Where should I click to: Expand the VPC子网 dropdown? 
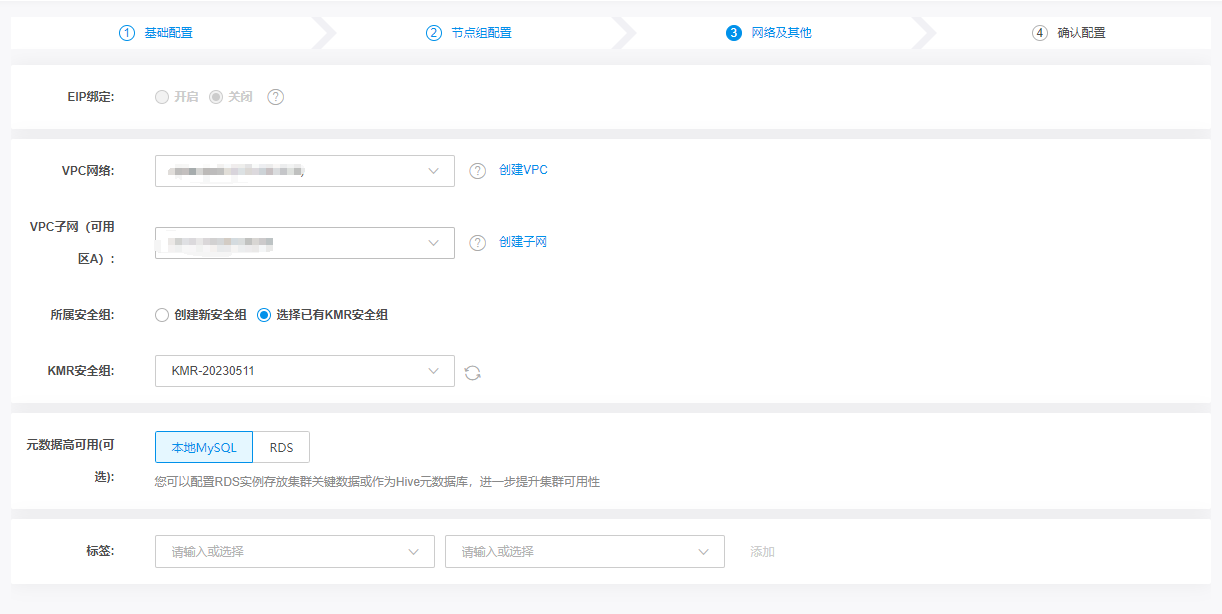tap(304, 243)
